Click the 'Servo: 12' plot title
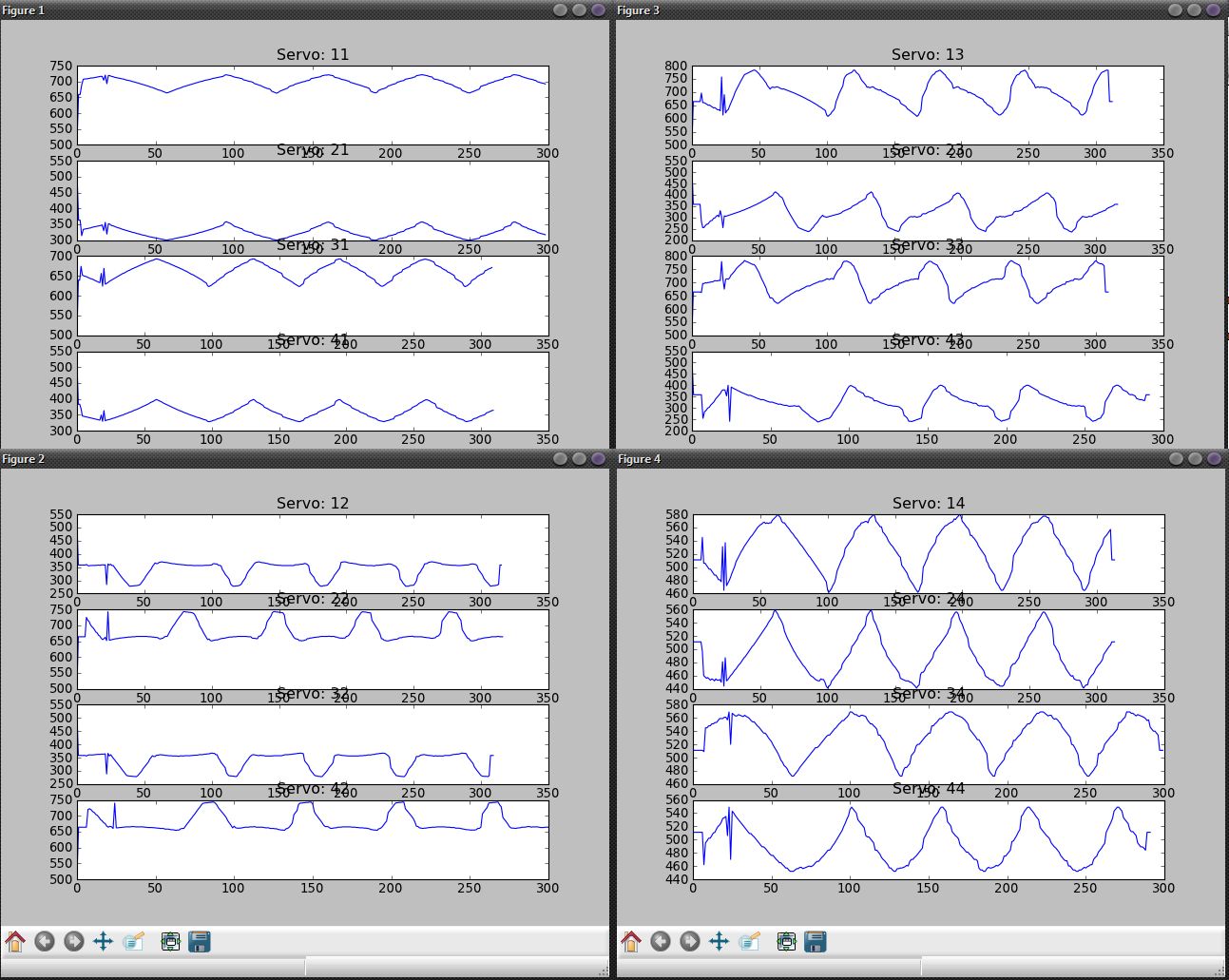The image size is (1229, 980). click(313, 504)
